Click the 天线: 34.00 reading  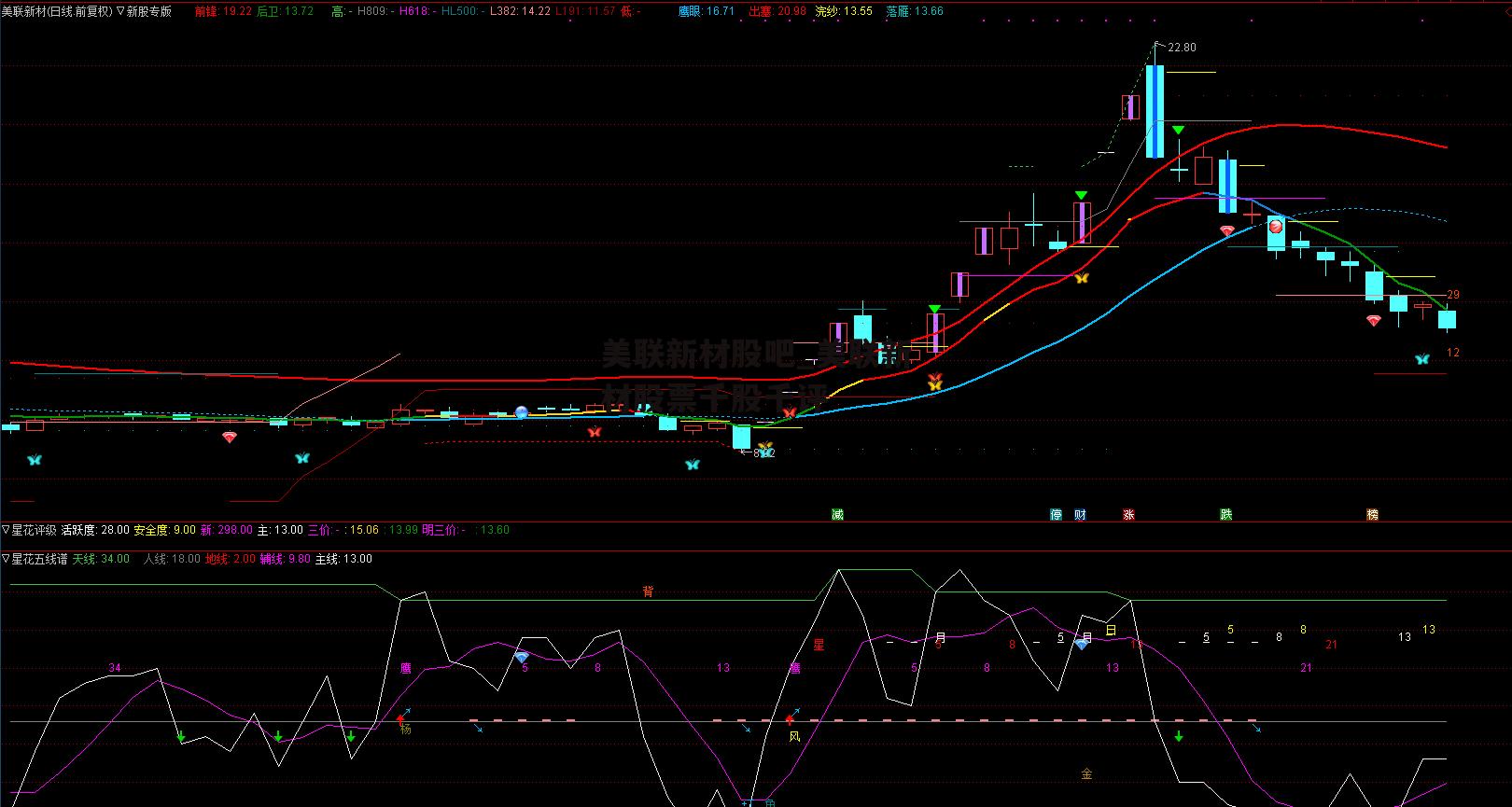coord(101,559)
